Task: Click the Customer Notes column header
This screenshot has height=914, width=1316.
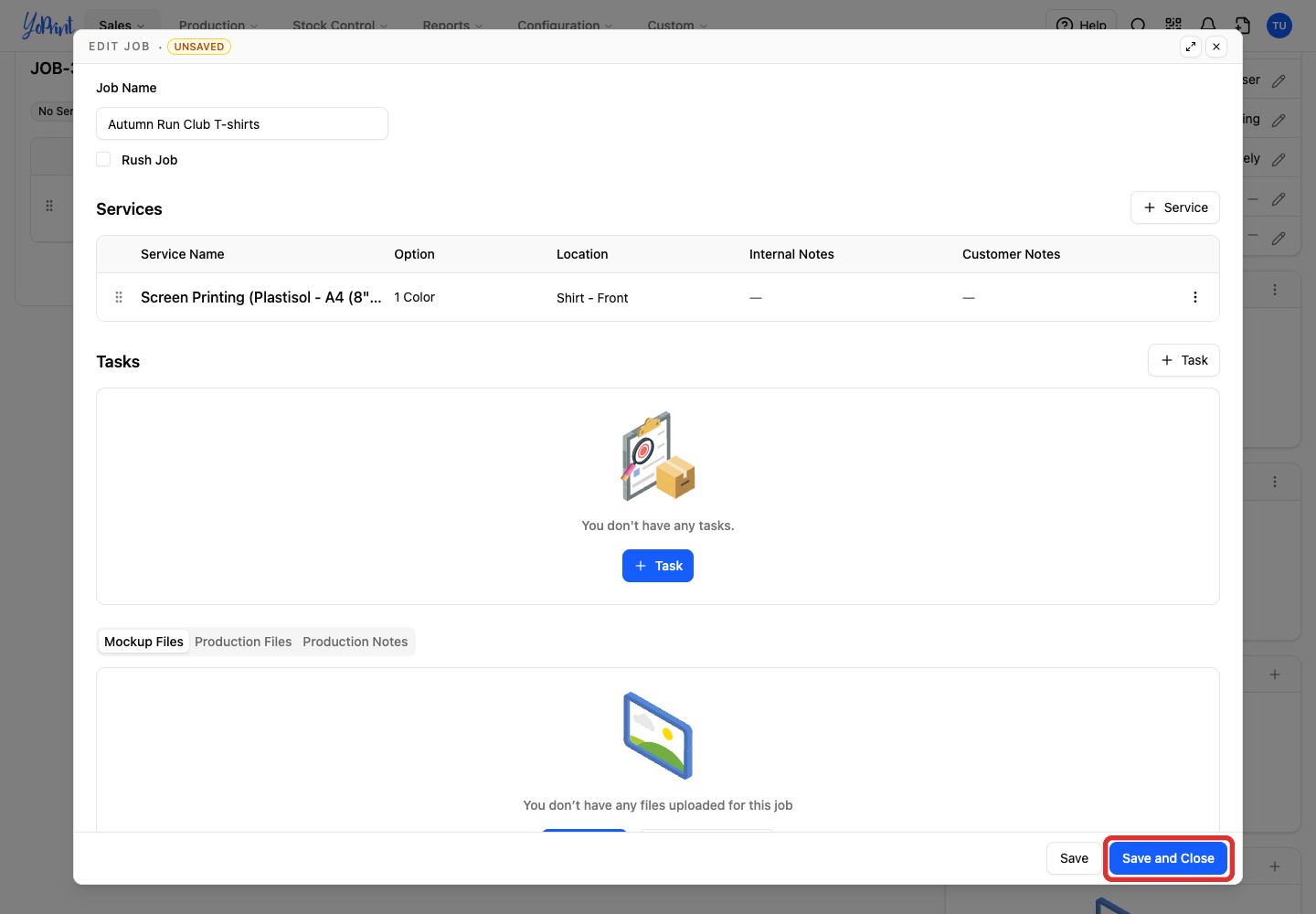Action: tap(1011, 254)
